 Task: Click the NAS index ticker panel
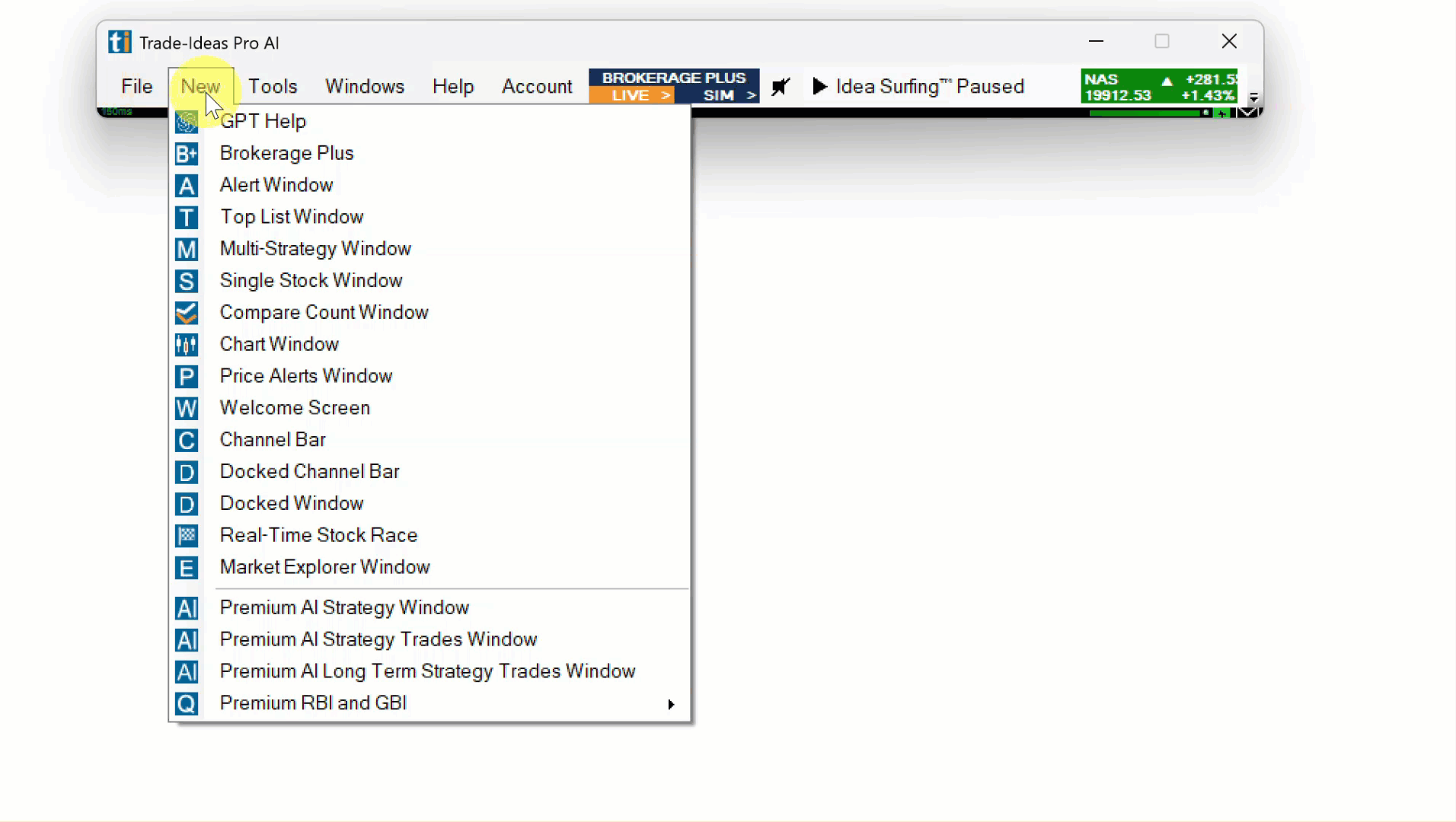point(1159,87)
